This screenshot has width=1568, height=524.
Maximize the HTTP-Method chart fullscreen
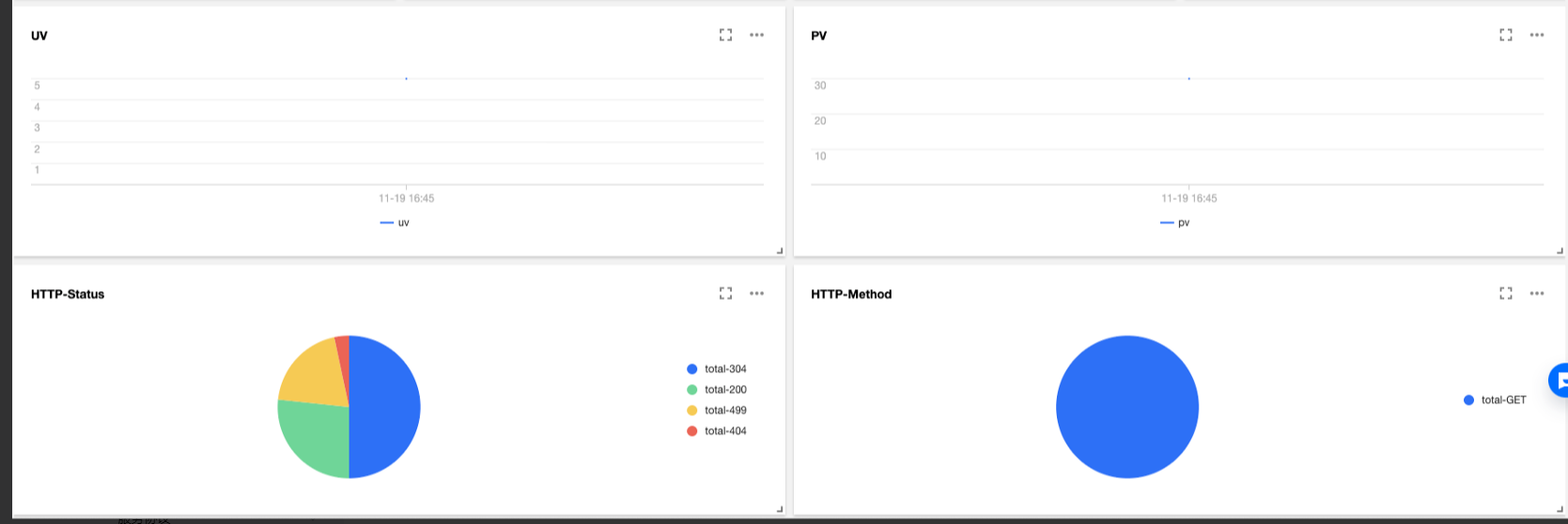point(1505,294)
